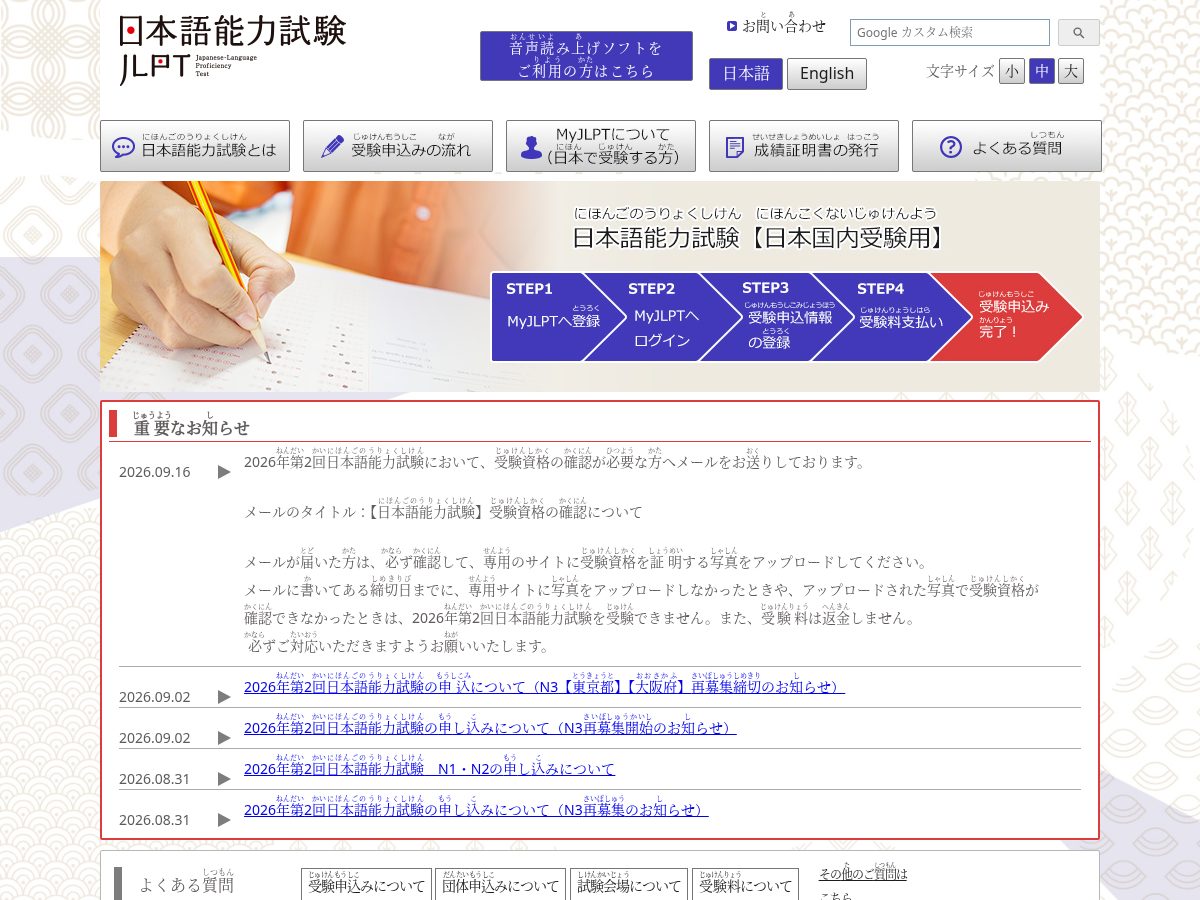Open the N3再募集開始のお知らせ link

[x=490, y=728]
